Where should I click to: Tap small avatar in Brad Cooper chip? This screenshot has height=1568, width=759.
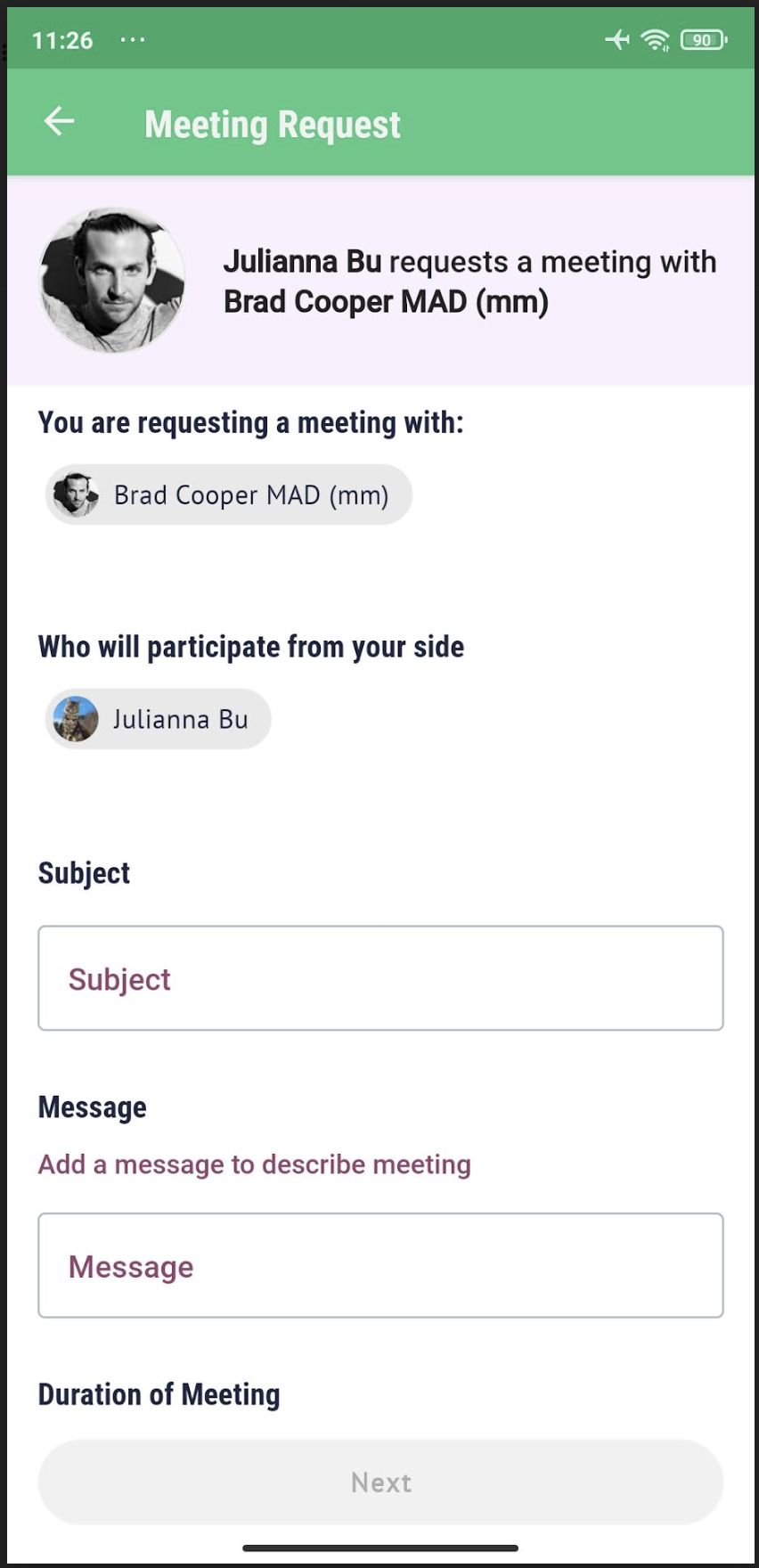(76, 494)
